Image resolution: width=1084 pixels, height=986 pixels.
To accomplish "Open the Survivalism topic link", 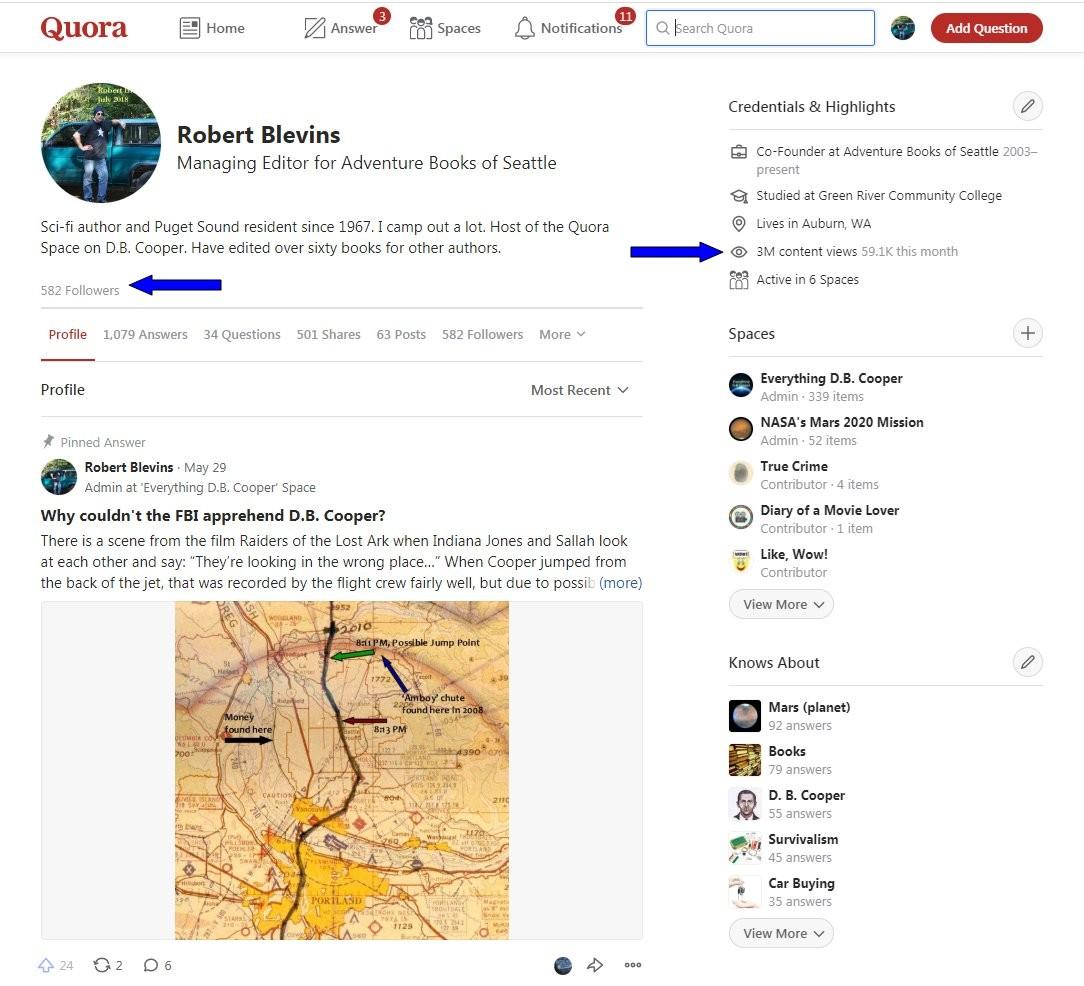I will (803, 839).
